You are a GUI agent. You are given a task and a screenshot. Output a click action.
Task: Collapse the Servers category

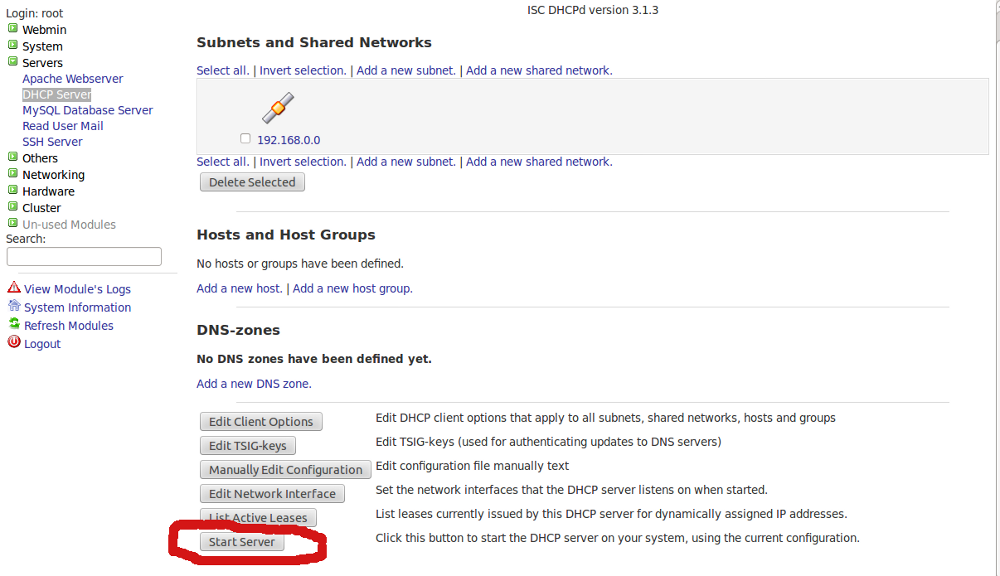click(42, 63)
